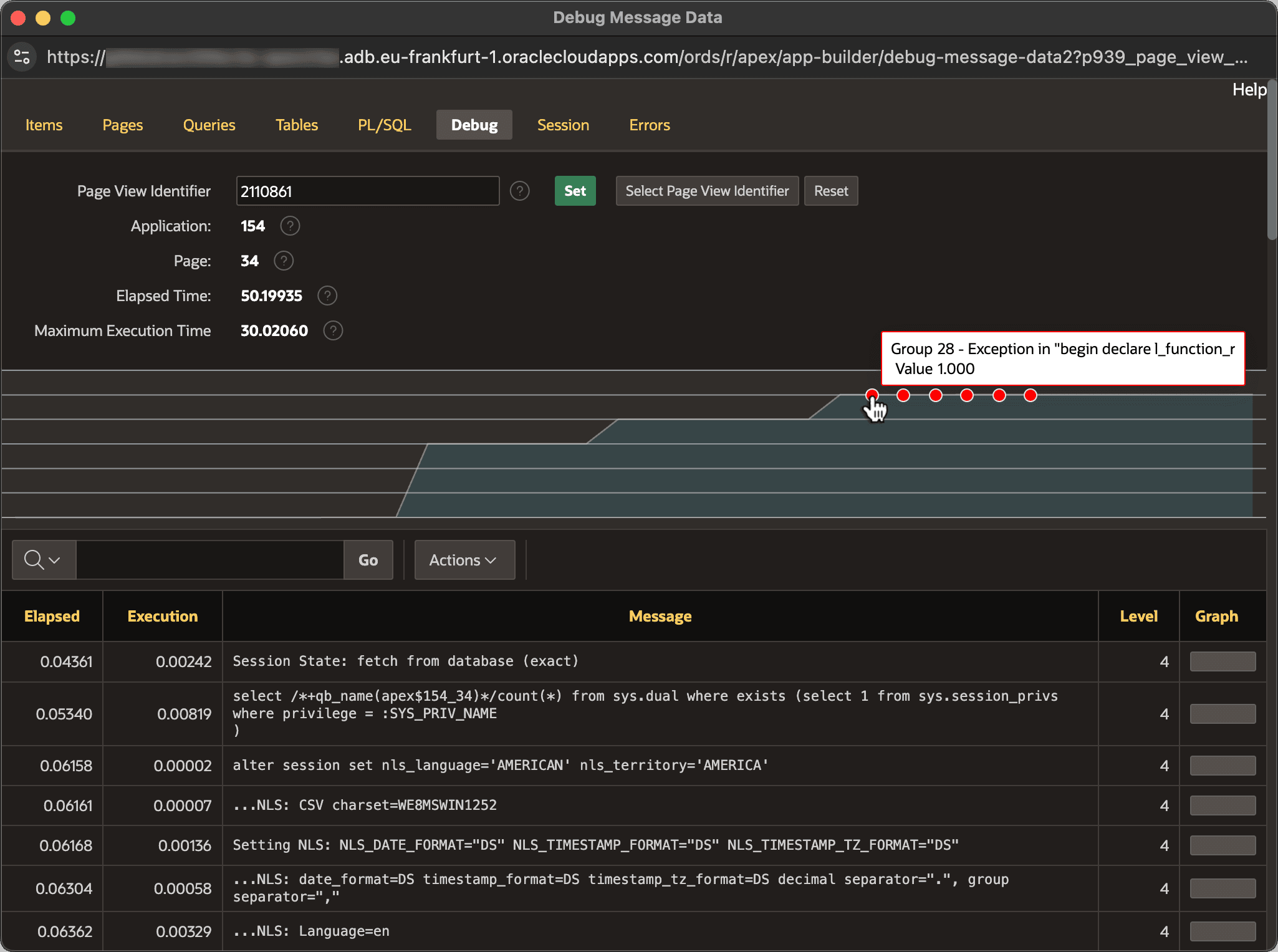This screenshot has width=1278, height=952.
Task: Select the Debug tab
Action: pyautogui.click(x=474, y=125)
